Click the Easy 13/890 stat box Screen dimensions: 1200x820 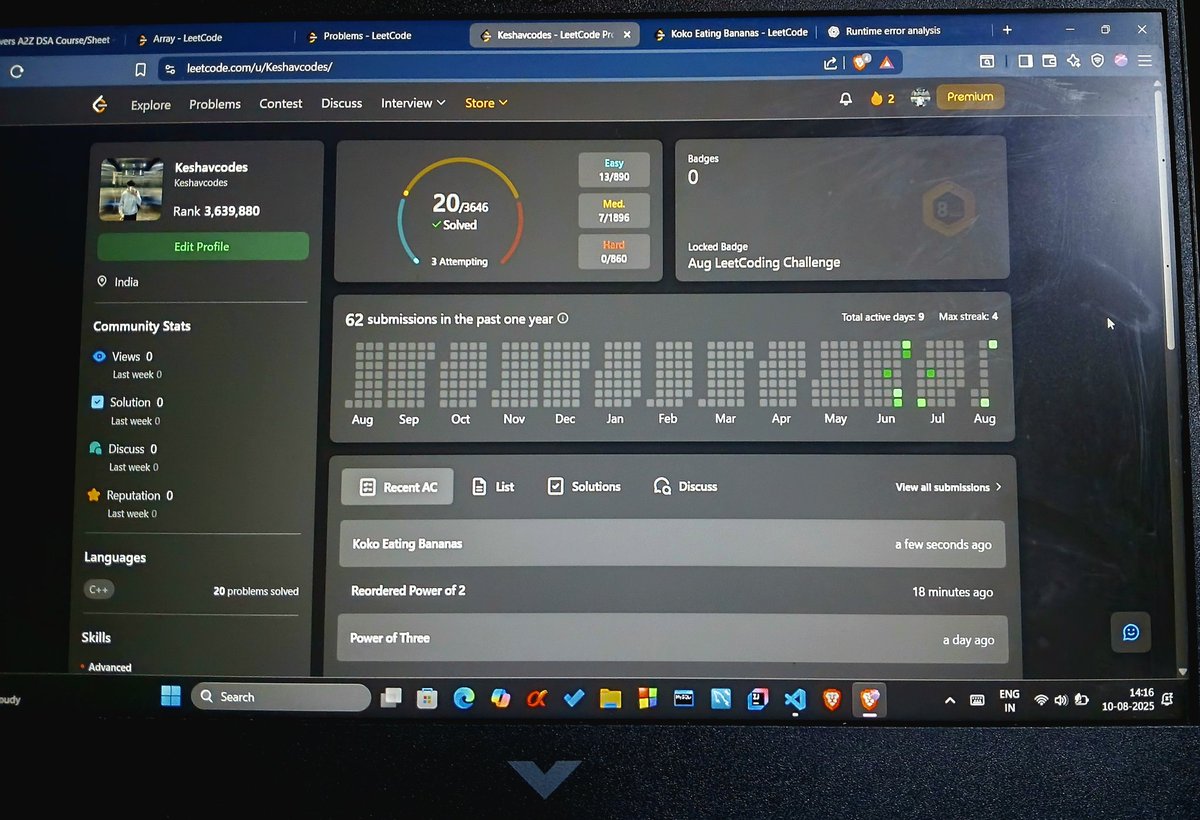(x=614, y=169)
